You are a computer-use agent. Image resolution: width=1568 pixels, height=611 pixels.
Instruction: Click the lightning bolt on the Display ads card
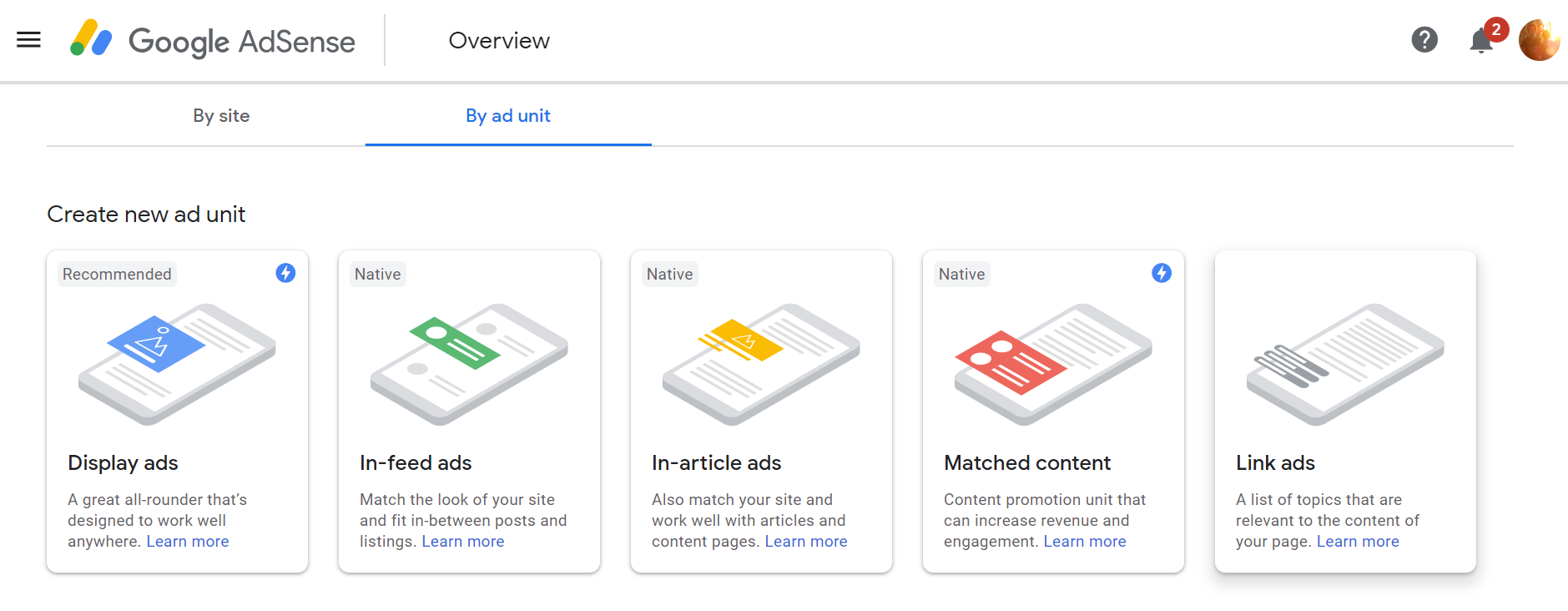pos(285,273)
